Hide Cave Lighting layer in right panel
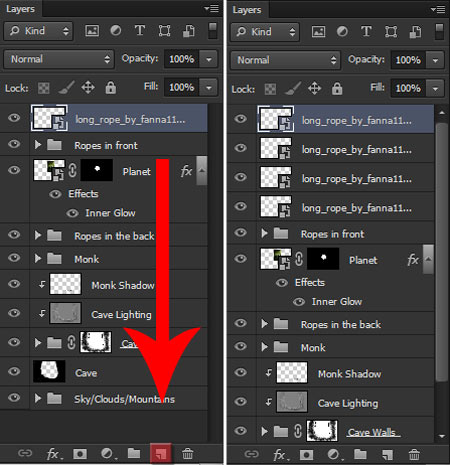450x465 pixels. click(x=240, y=401)
